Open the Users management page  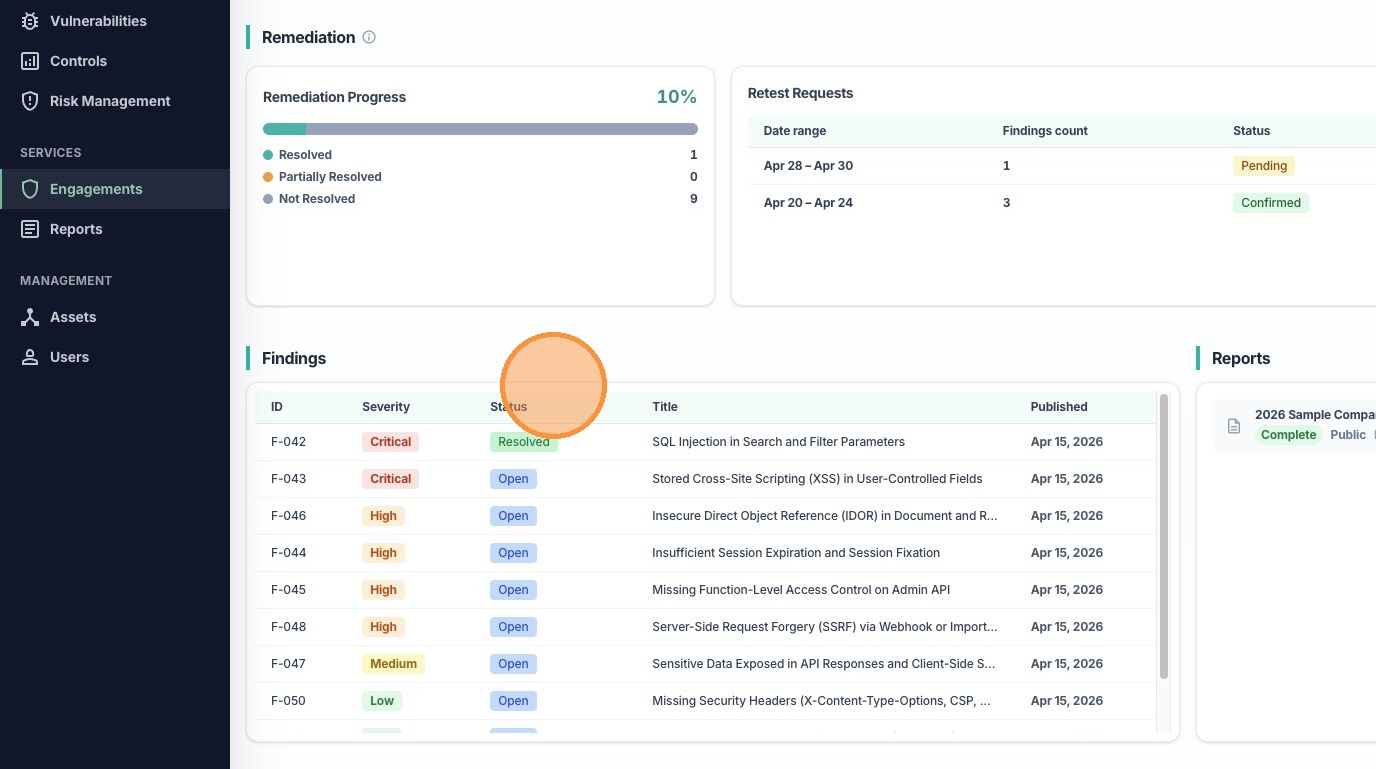pyautogui.click(x=69, y=357)
